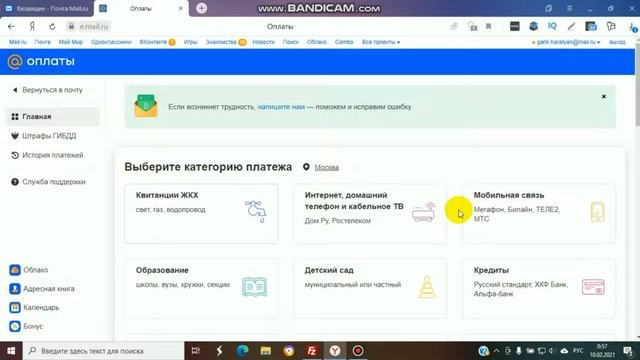Open Mail.ru link in top bar
The height and width of the screenshot is (360, 640).
click(x=18, y=42)
